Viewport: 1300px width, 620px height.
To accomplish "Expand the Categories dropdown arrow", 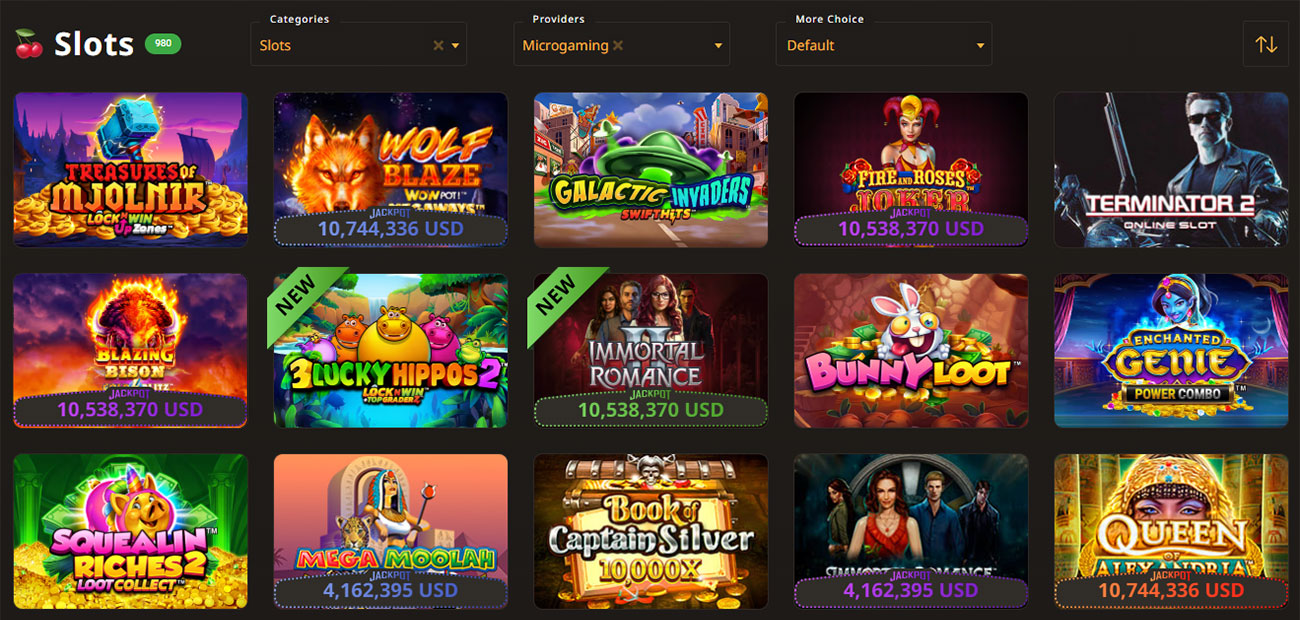I will coord(456,46).
